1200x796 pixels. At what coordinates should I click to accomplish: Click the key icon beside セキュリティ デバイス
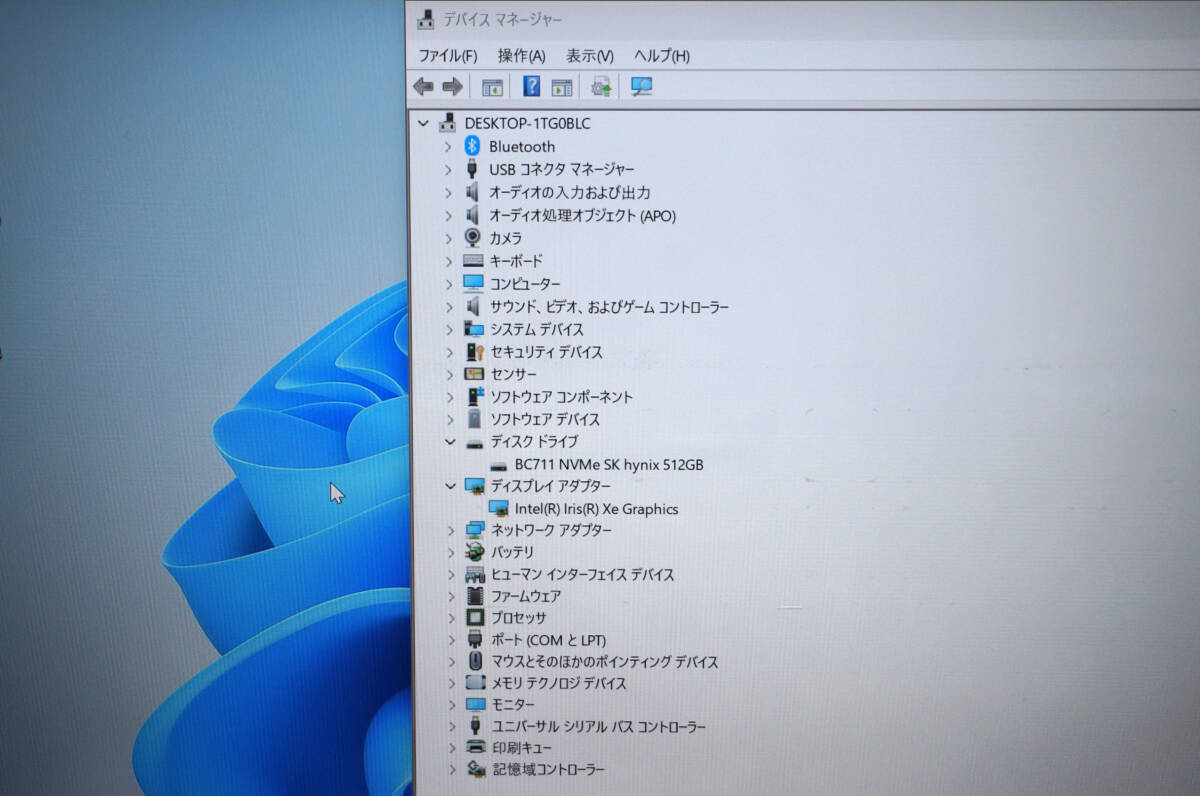pyautogui.click(x=475, y=352)
